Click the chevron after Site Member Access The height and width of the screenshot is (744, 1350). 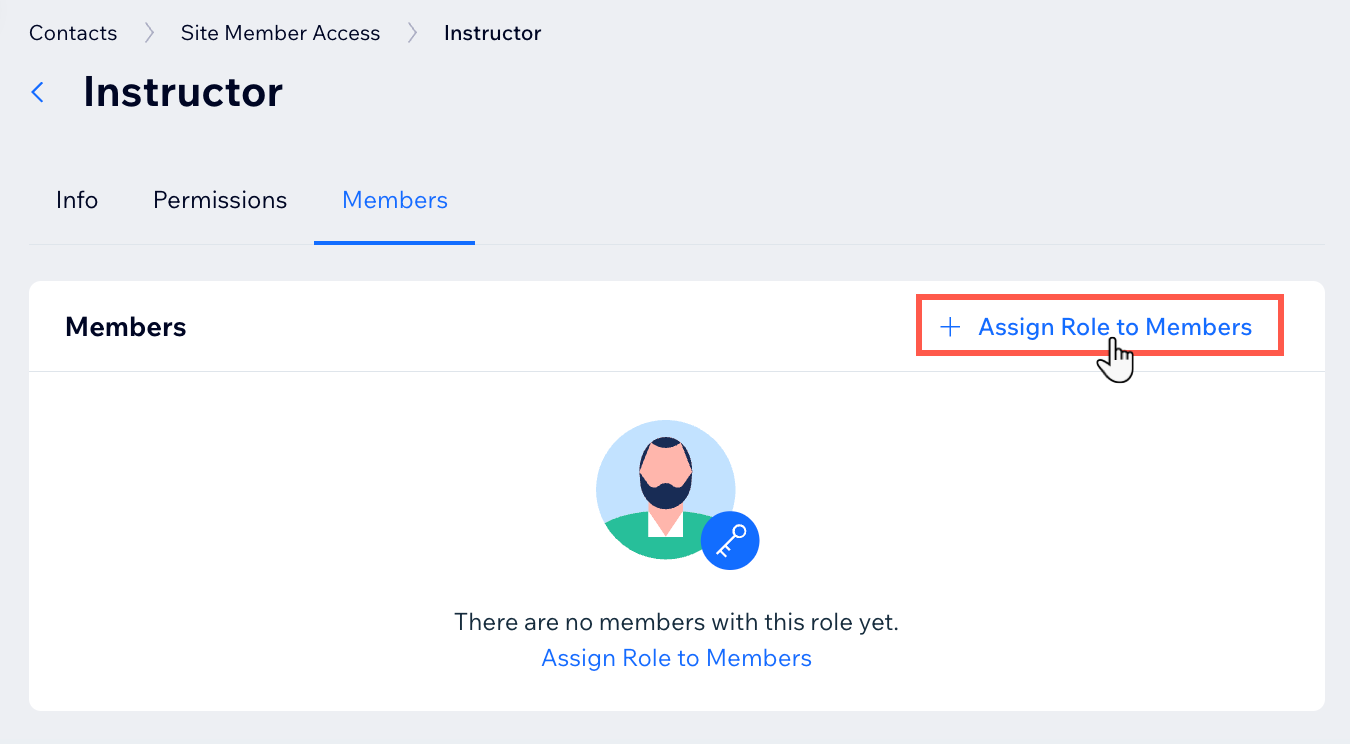pos(412,33)
